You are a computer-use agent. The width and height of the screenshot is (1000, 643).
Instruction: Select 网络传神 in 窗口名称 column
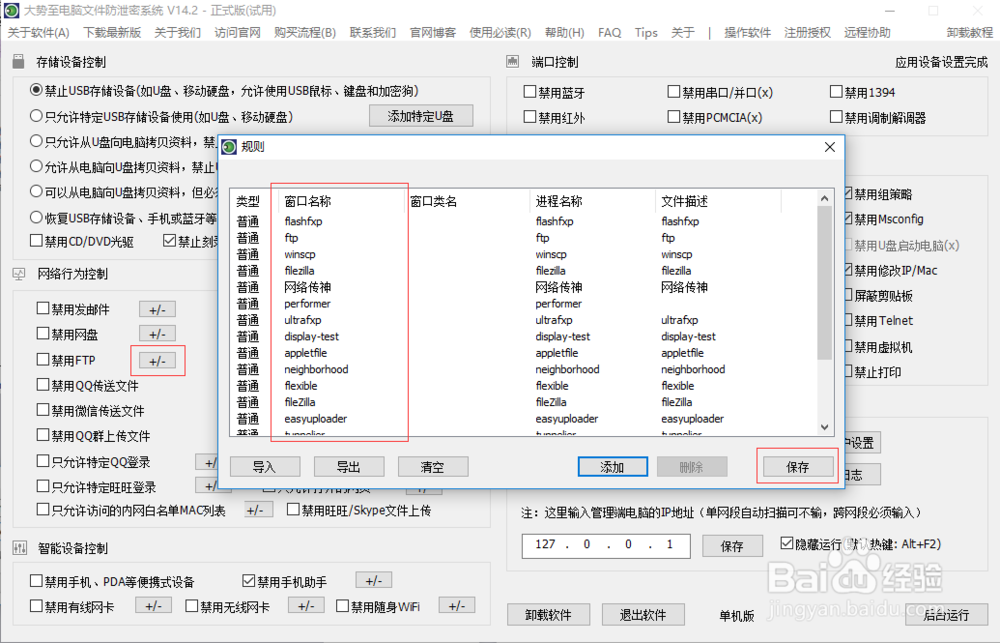(307, 287)
